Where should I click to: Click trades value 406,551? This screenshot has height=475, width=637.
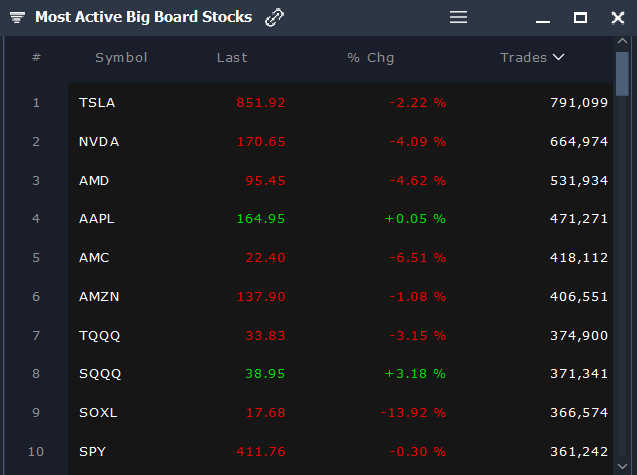pyautogui.click(x=579, y=297)
